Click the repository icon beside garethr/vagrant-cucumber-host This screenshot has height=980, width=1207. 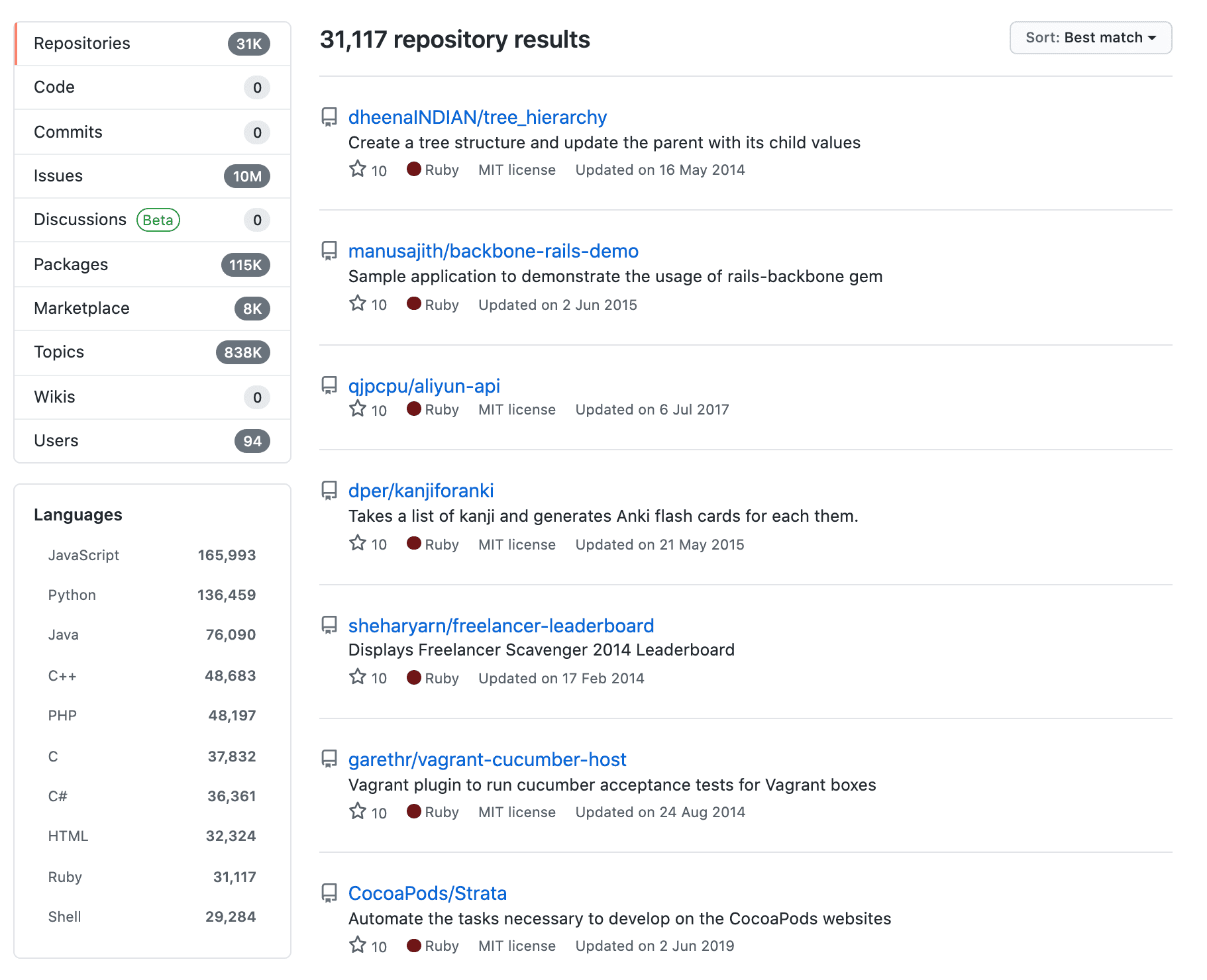(329, 759)
